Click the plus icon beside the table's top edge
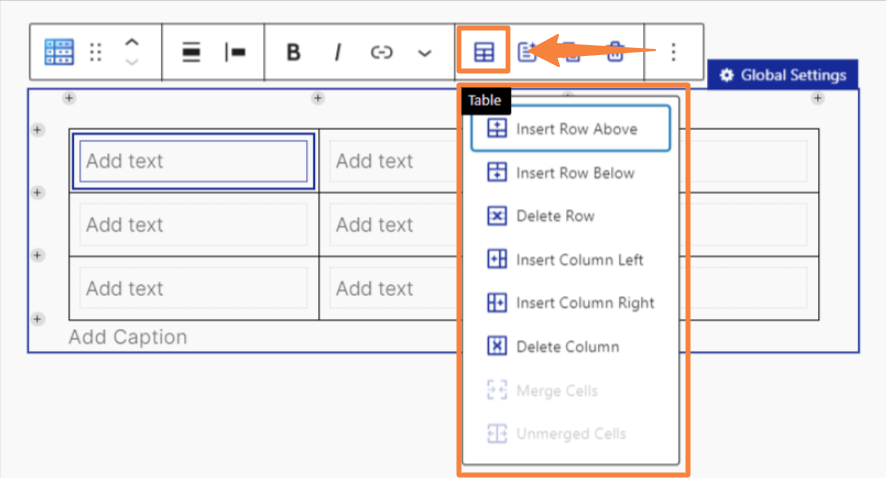The height and width of the screenshot is (478, 886). click(37, 130)
